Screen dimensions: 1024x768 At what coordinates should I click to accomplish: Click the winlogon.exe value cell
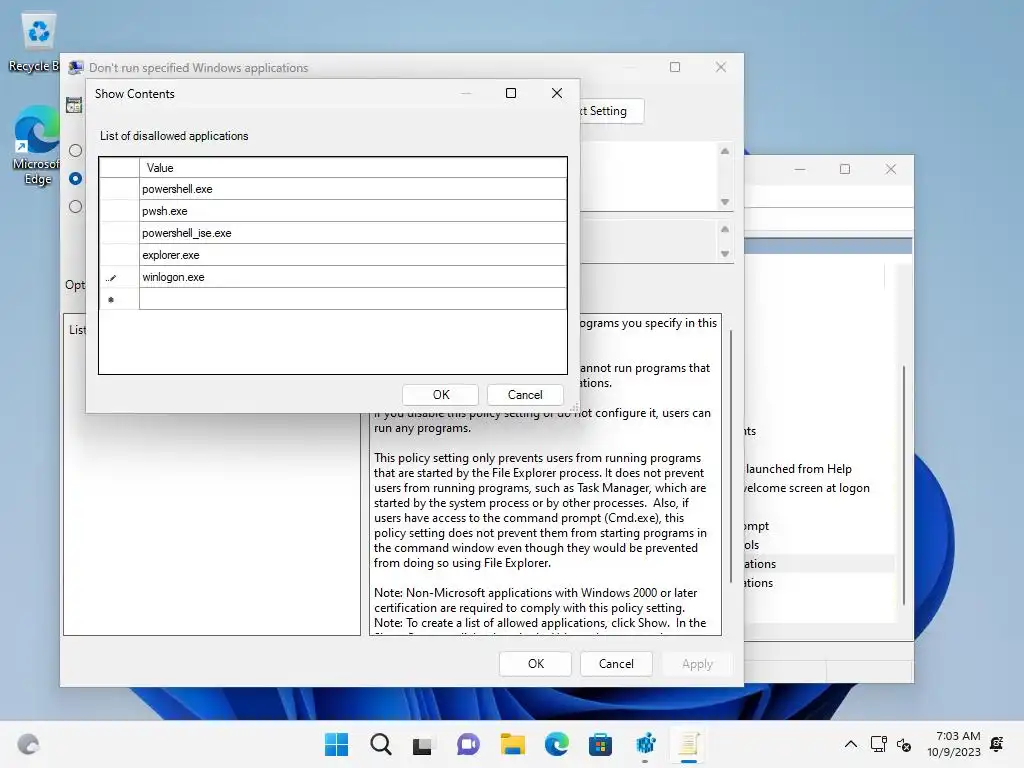[353, 277]
